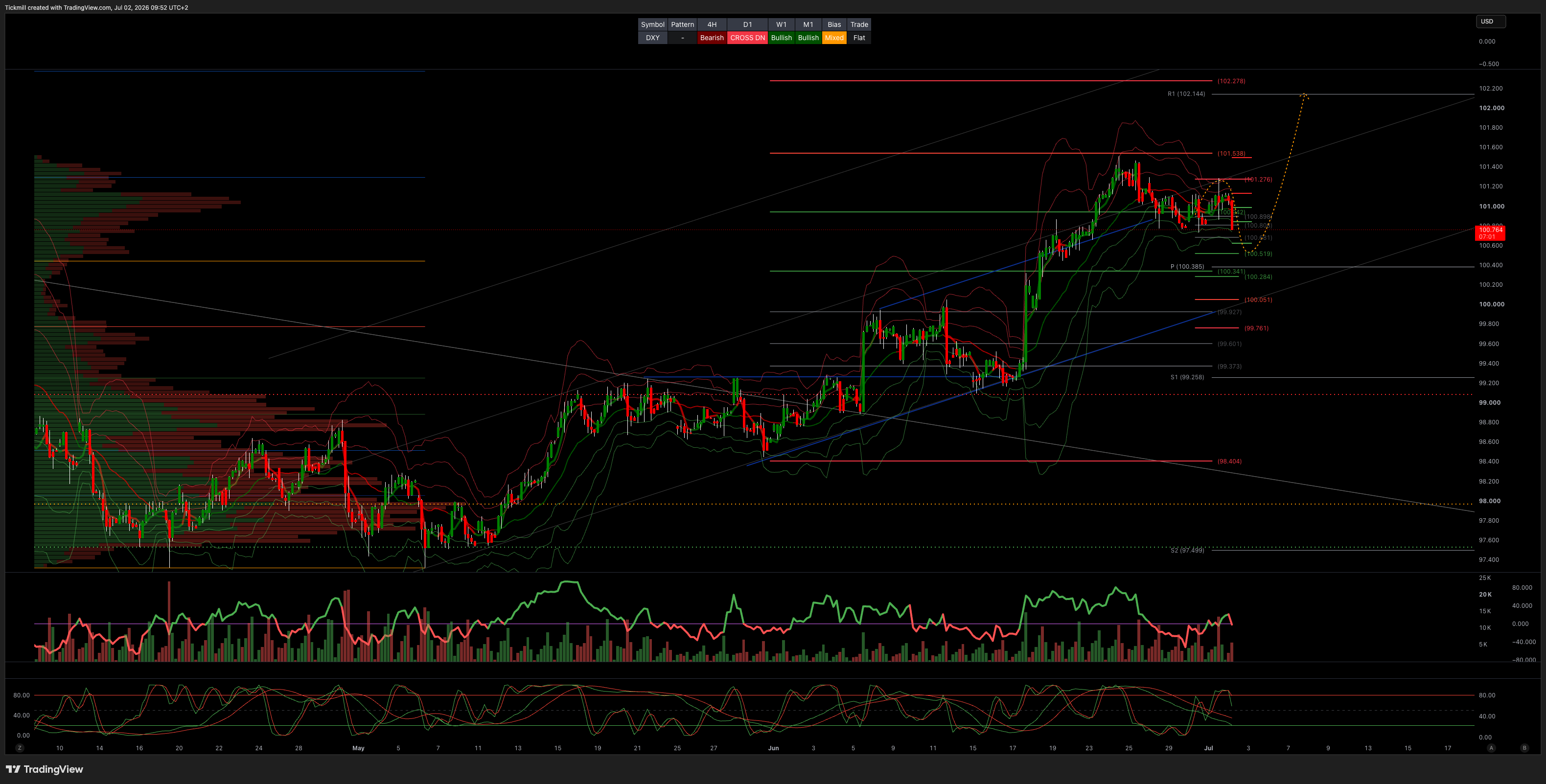Click the 100.000 price axis label
Screen dimensions: 1546x784
pyautogui.click(x=1491, y=304)
